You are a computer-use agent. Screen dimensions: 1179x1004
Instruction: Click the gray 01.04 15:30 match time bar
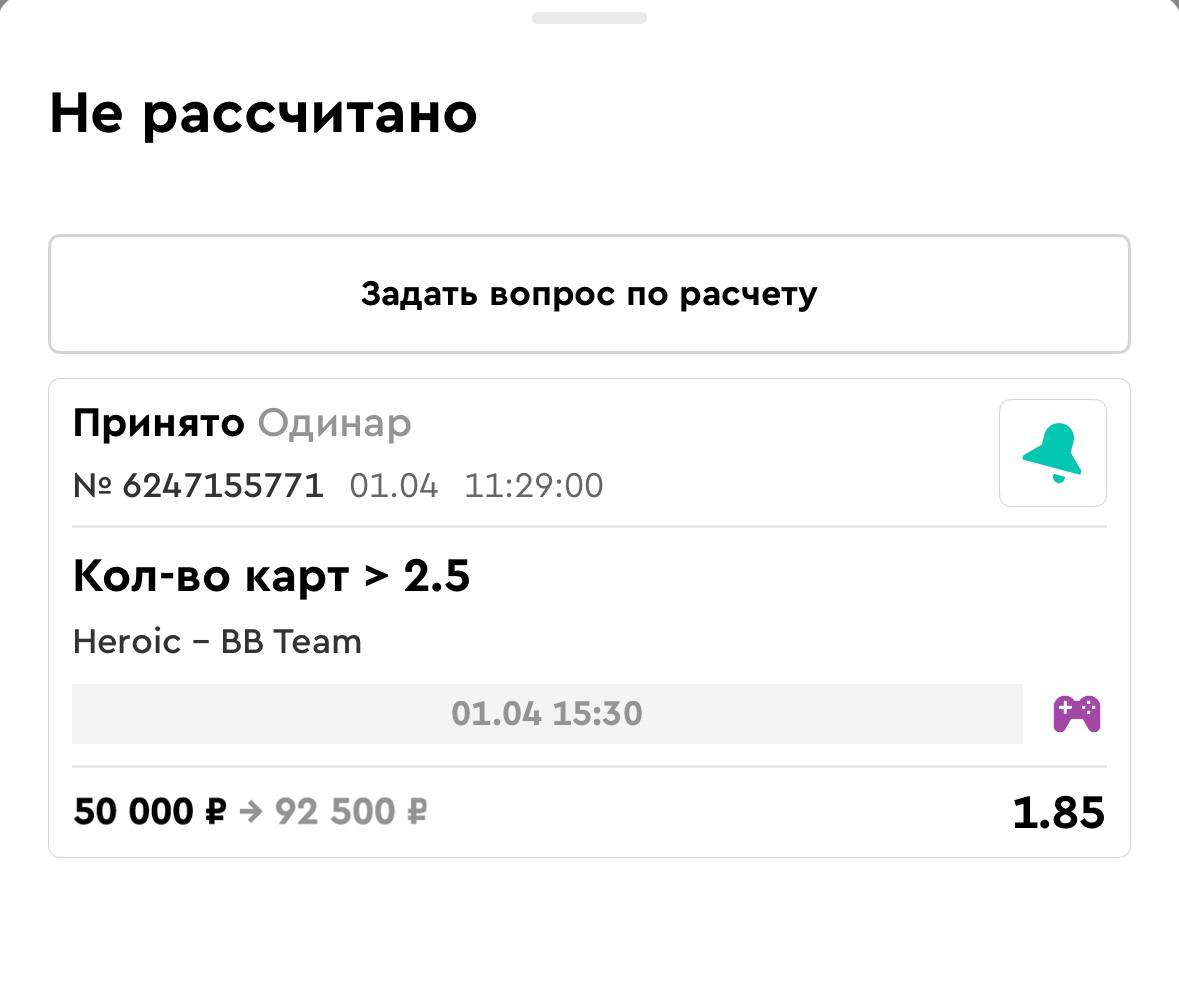[546, 714]
